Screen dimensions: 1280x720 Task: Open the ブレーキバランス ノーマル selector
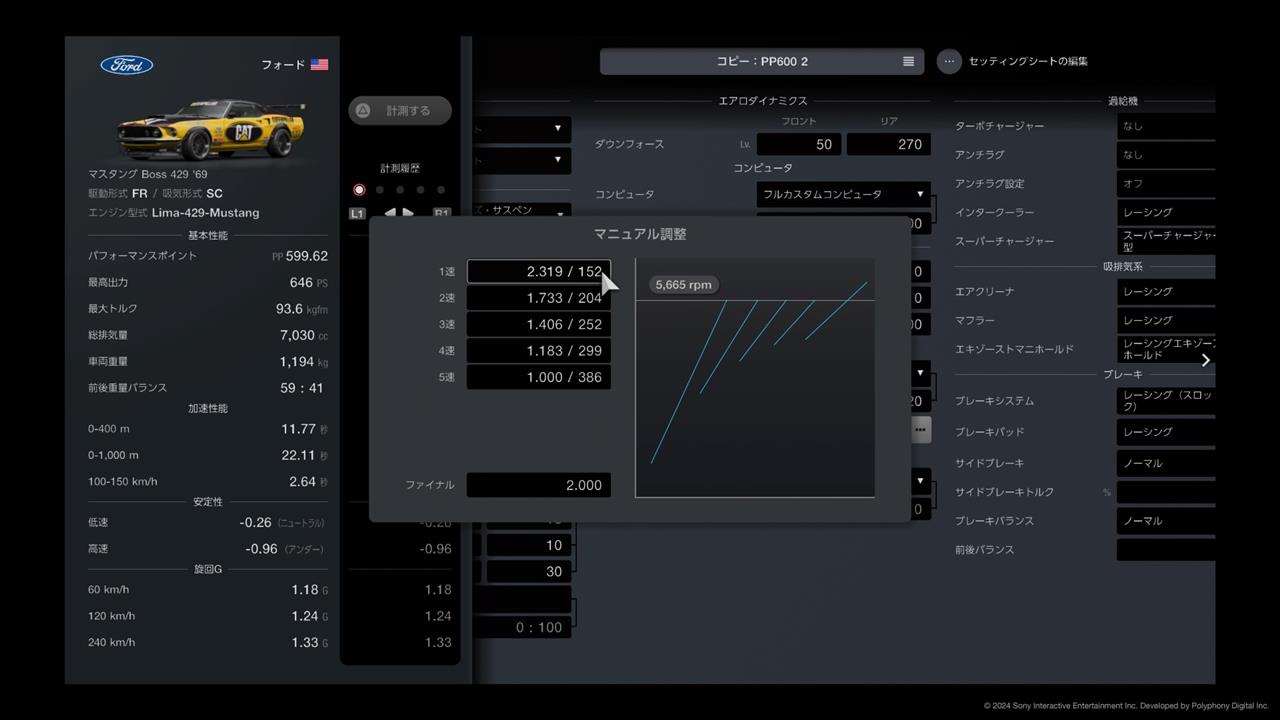click(1166, 521)
